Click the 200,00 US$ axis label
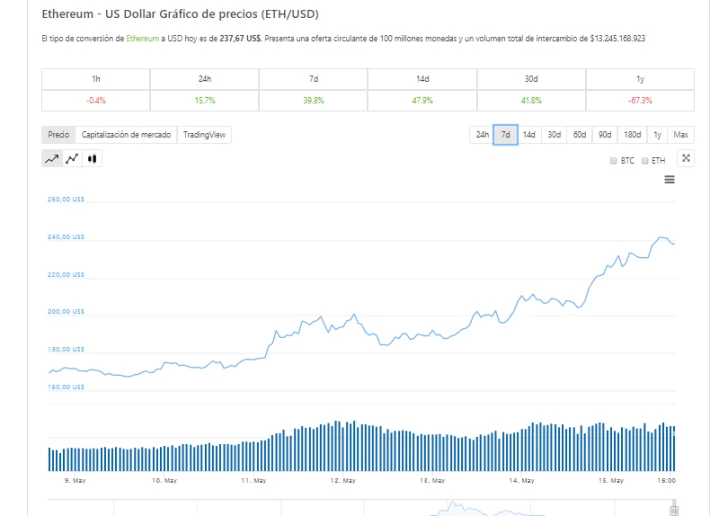Image resolution: width=710 pixels, height=516 pixels. (66, 311)
